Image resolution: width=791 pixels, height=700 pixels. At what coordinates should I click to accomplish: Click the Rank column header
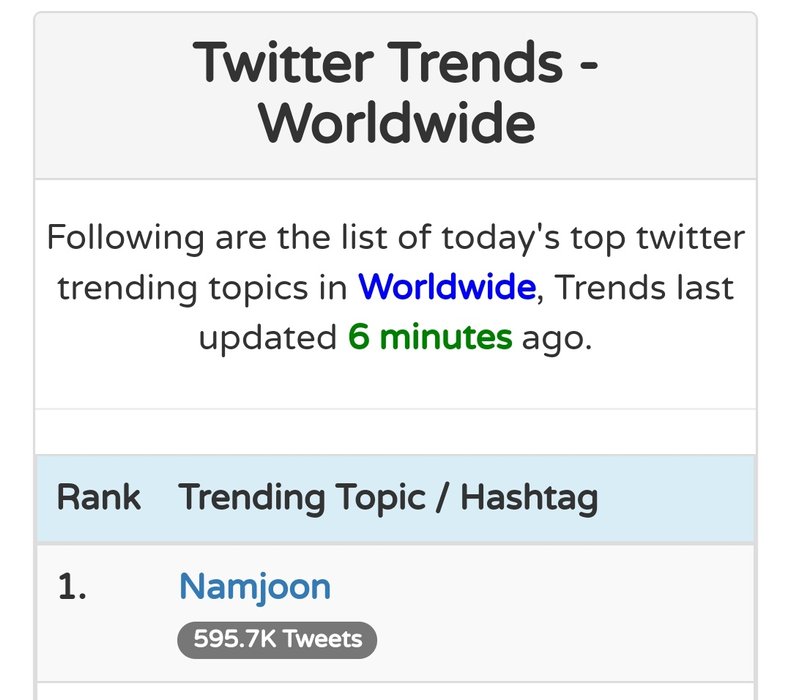pyautogui.click(x=99, y=497)
